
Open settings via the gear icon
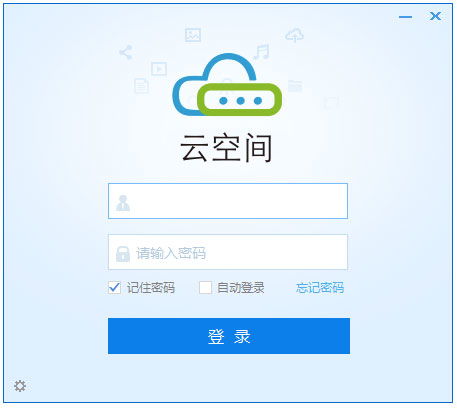coord(20,386)
